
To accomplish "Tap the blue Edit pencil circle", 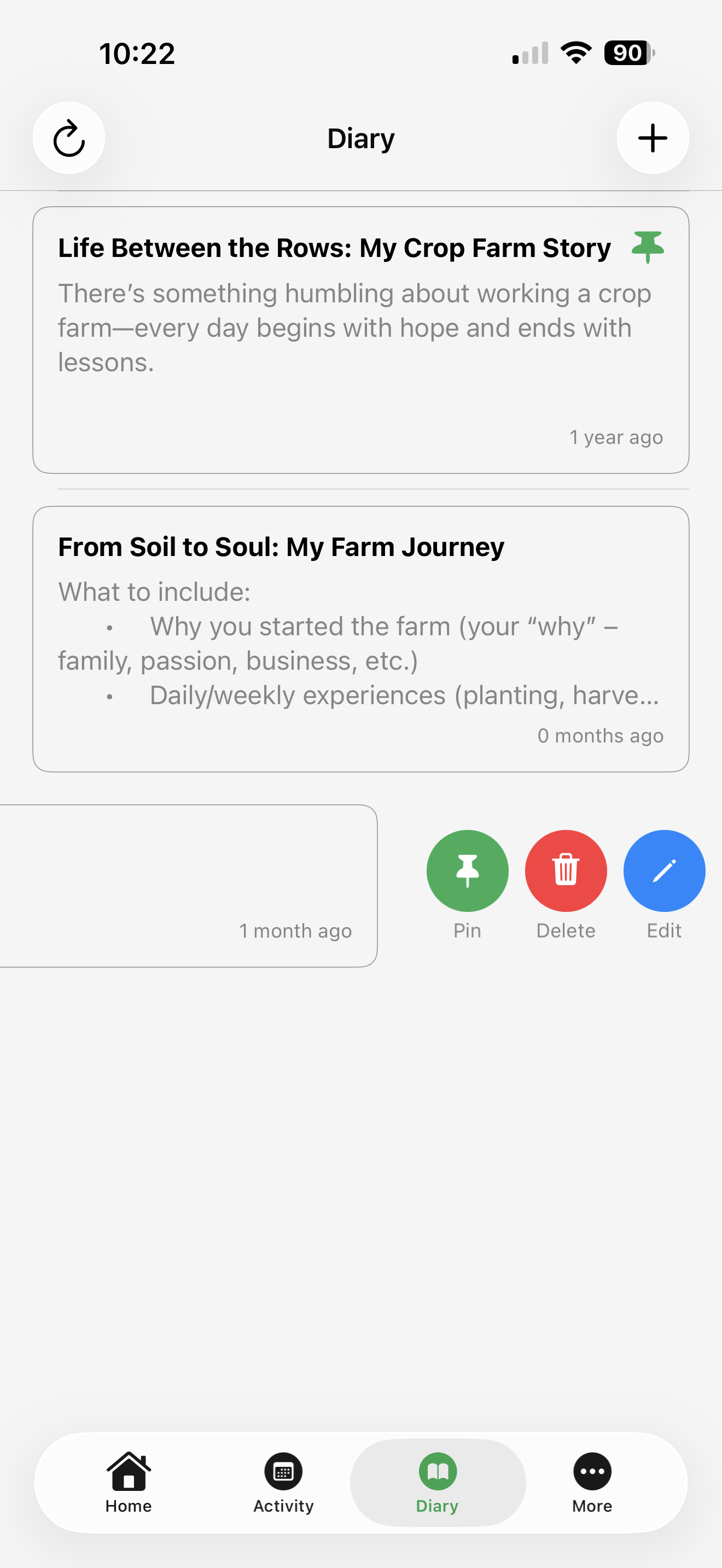I will 664,870.
